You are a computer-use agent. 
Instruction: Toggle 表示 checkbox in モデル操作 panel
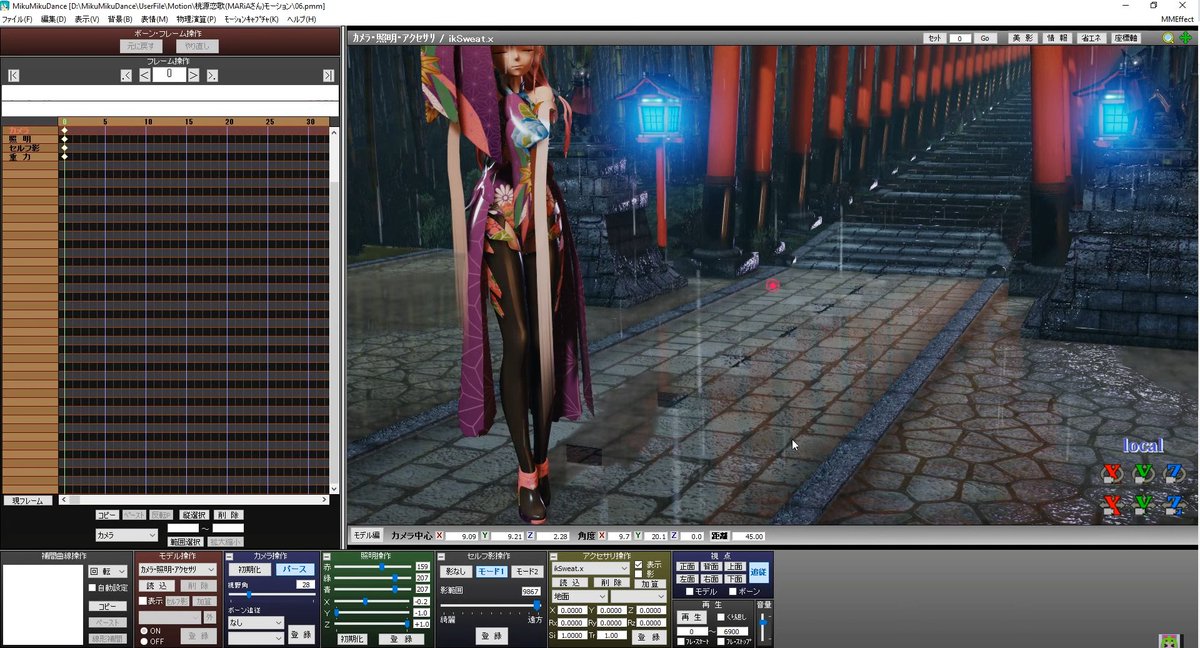[x=143, y=601]
